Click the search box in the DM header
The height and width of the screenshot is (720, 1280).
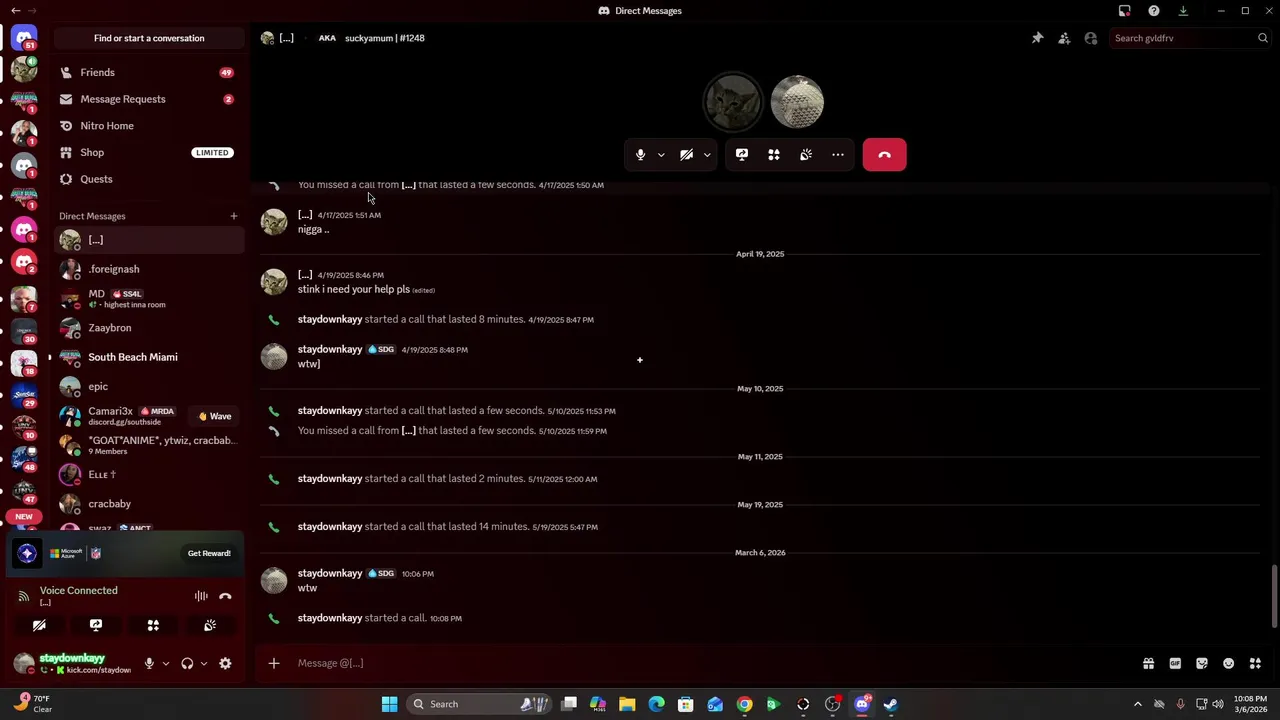[1190, 38]
